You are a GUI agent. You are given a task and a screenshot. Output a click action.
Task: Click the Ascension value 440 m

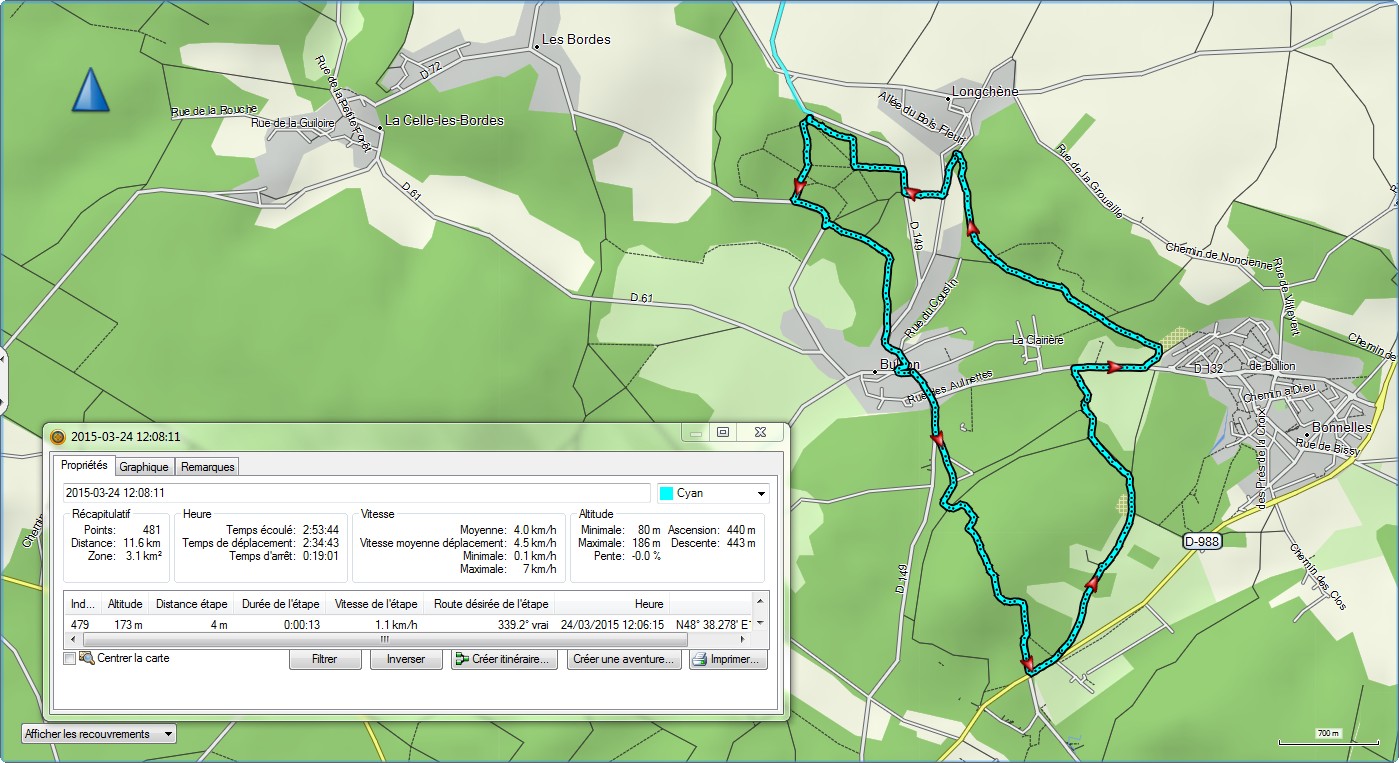click(743, 530)
